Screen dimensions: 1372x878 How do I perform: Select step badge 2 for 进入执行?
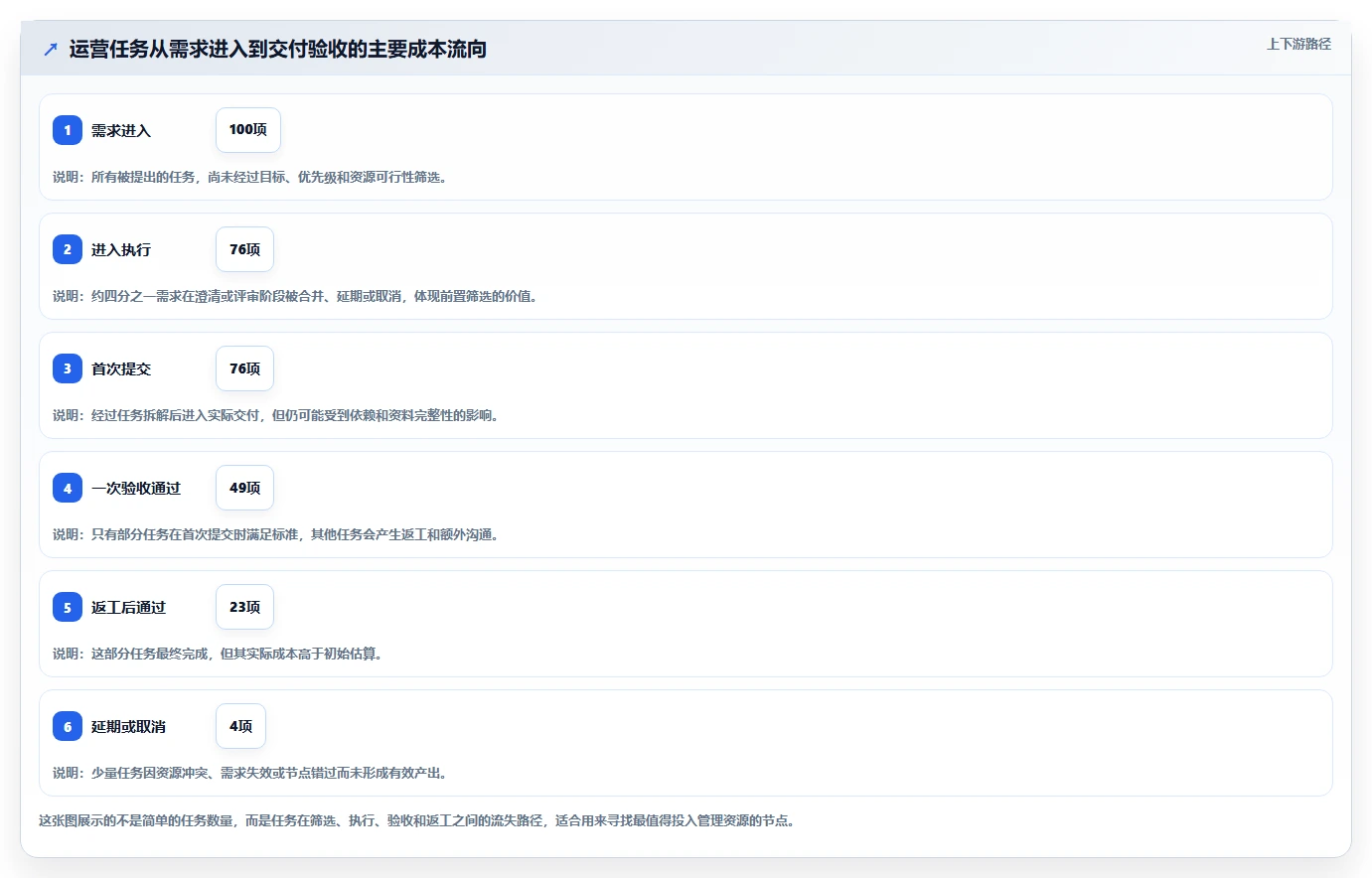point(68,249)
